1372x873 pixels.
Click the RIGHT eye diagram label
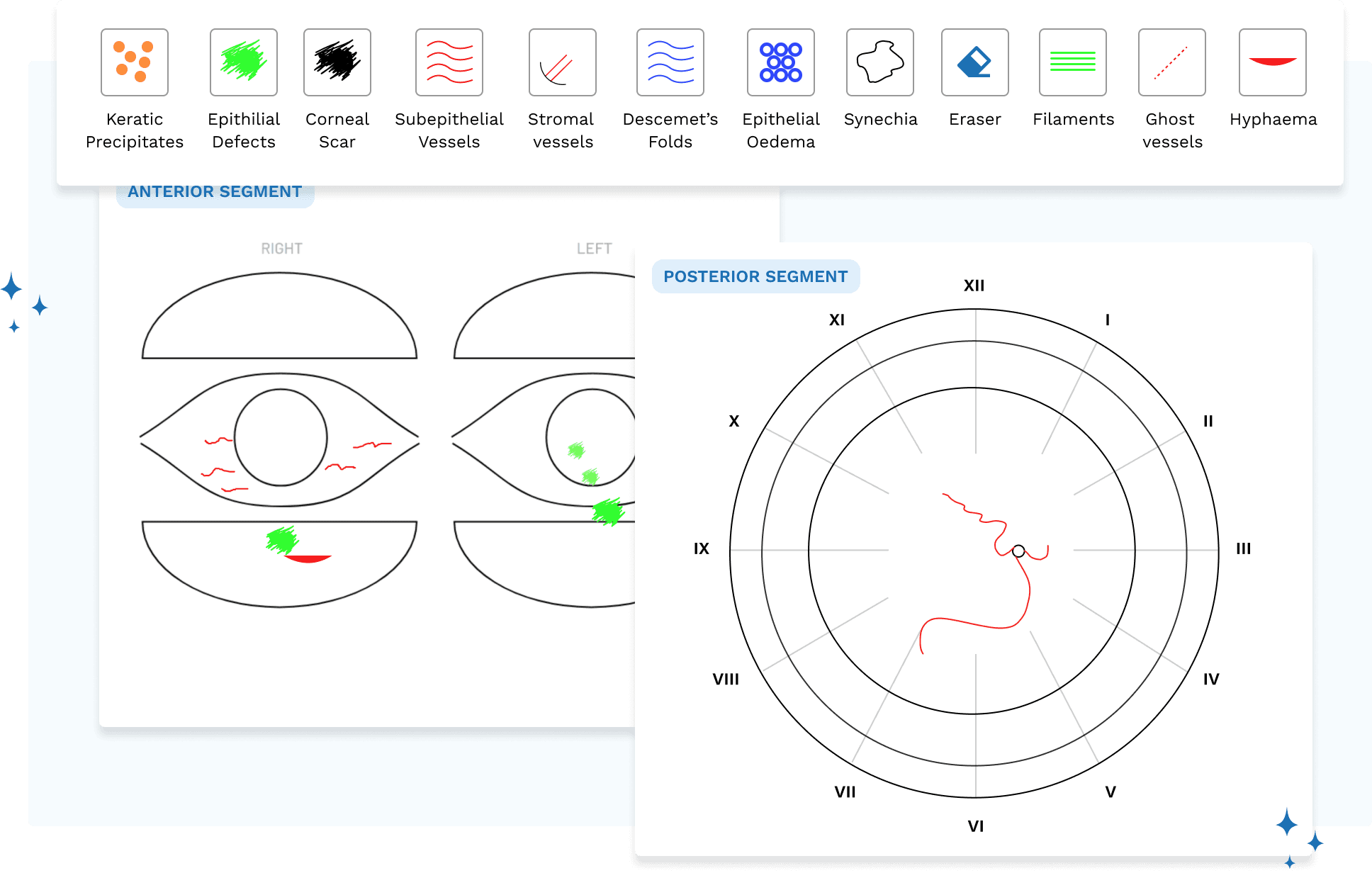(x=282, y=248)
